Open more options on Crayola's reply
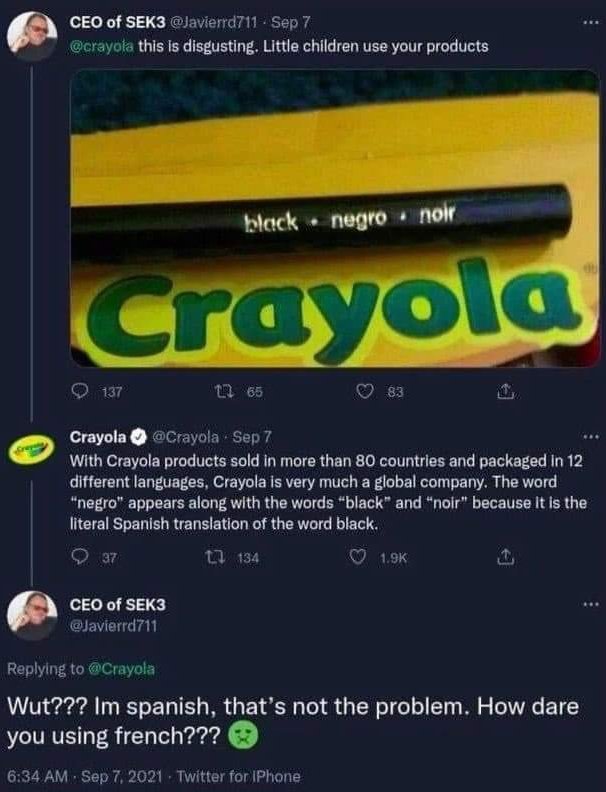This screenshot has height=792, width=606. pos(589,436)
